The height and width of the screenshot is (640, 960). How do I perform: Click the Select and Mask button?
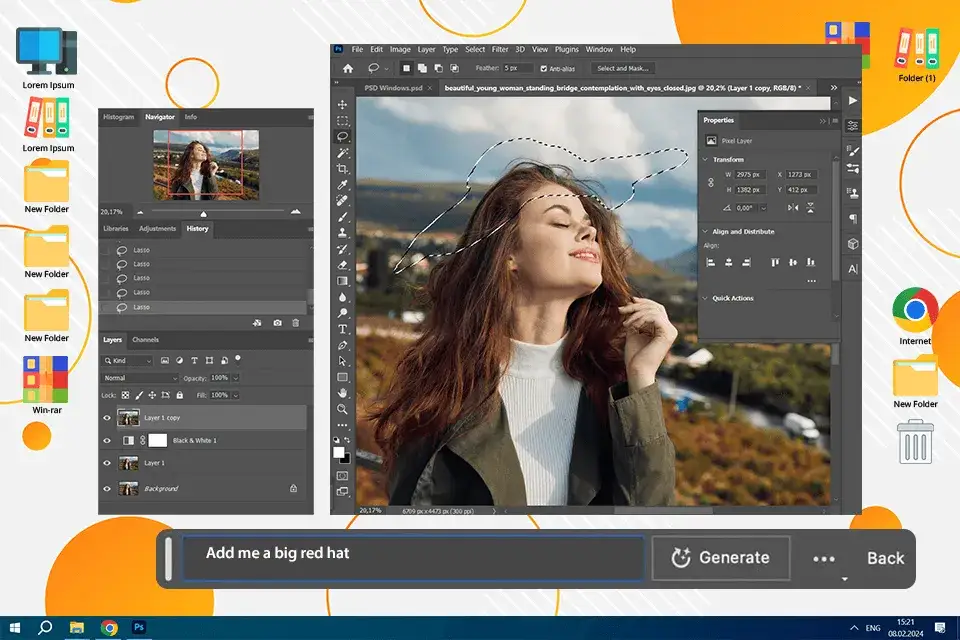pos(624,68)
